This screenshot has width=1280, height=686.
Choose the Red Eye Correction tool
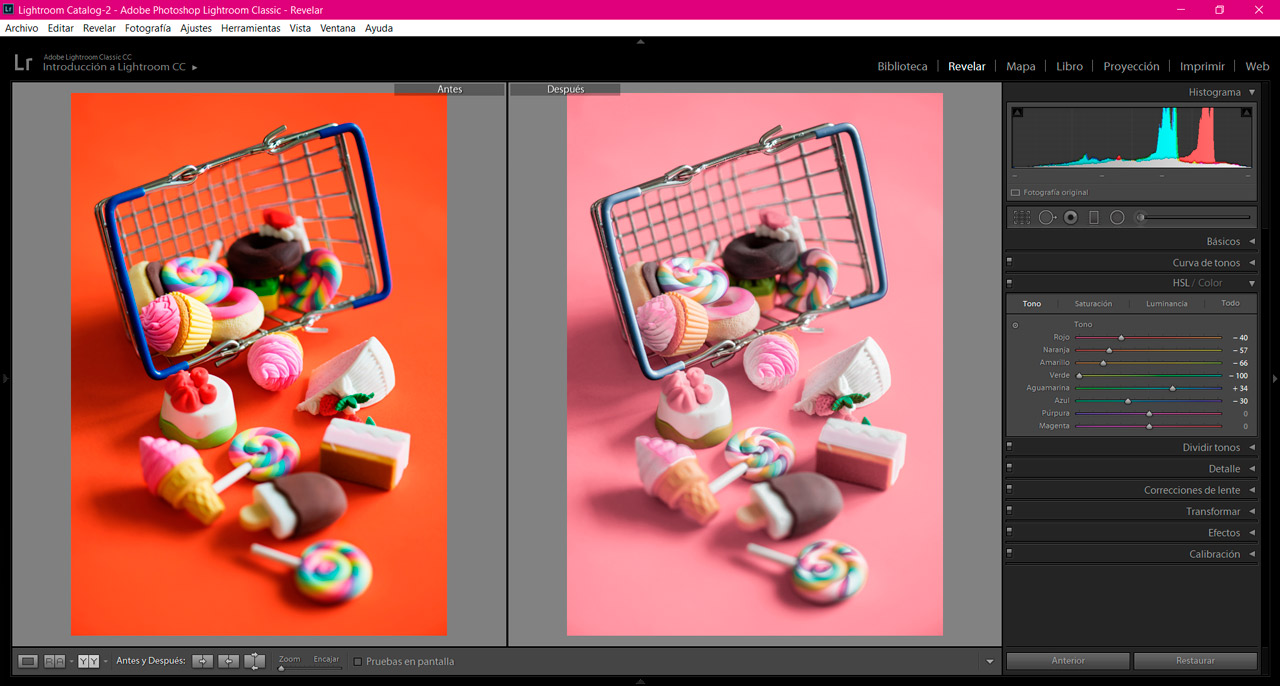[1070, 217]
